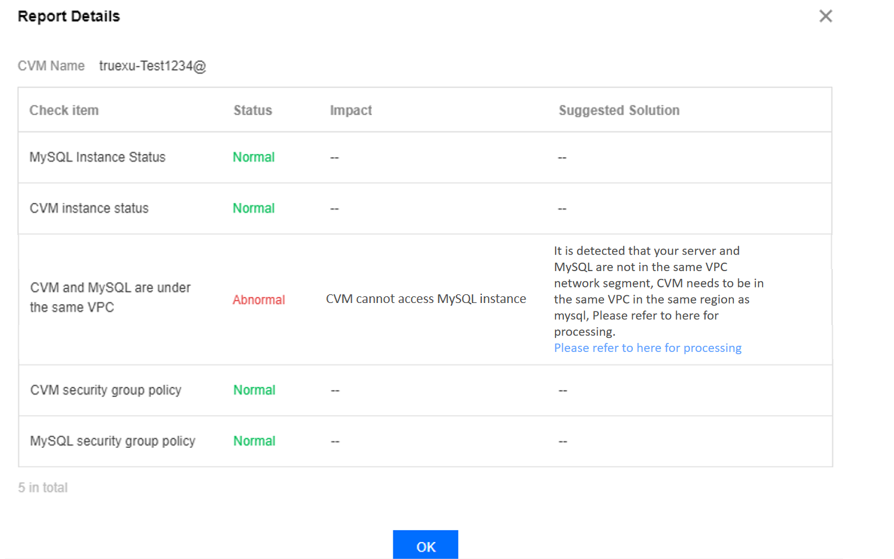Click the OK button

tap(425, 546)
